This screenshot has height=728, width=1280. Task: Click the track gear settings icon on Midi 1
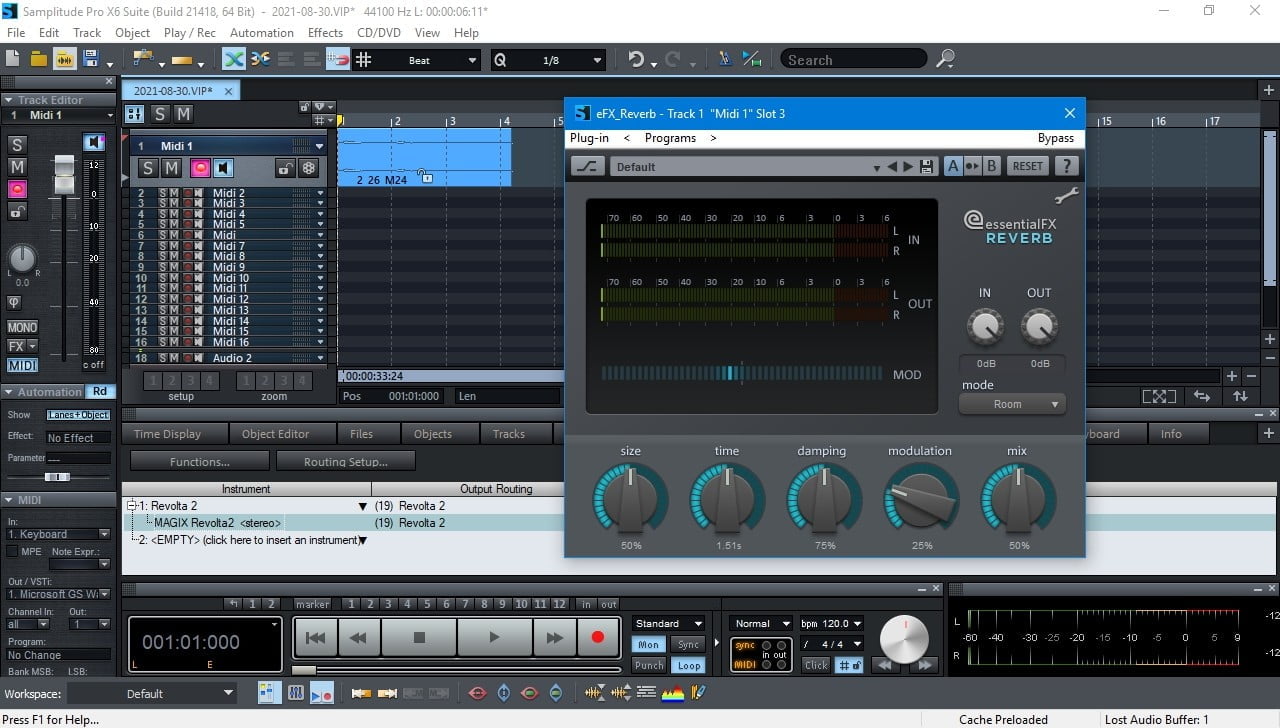pos(310,168)
